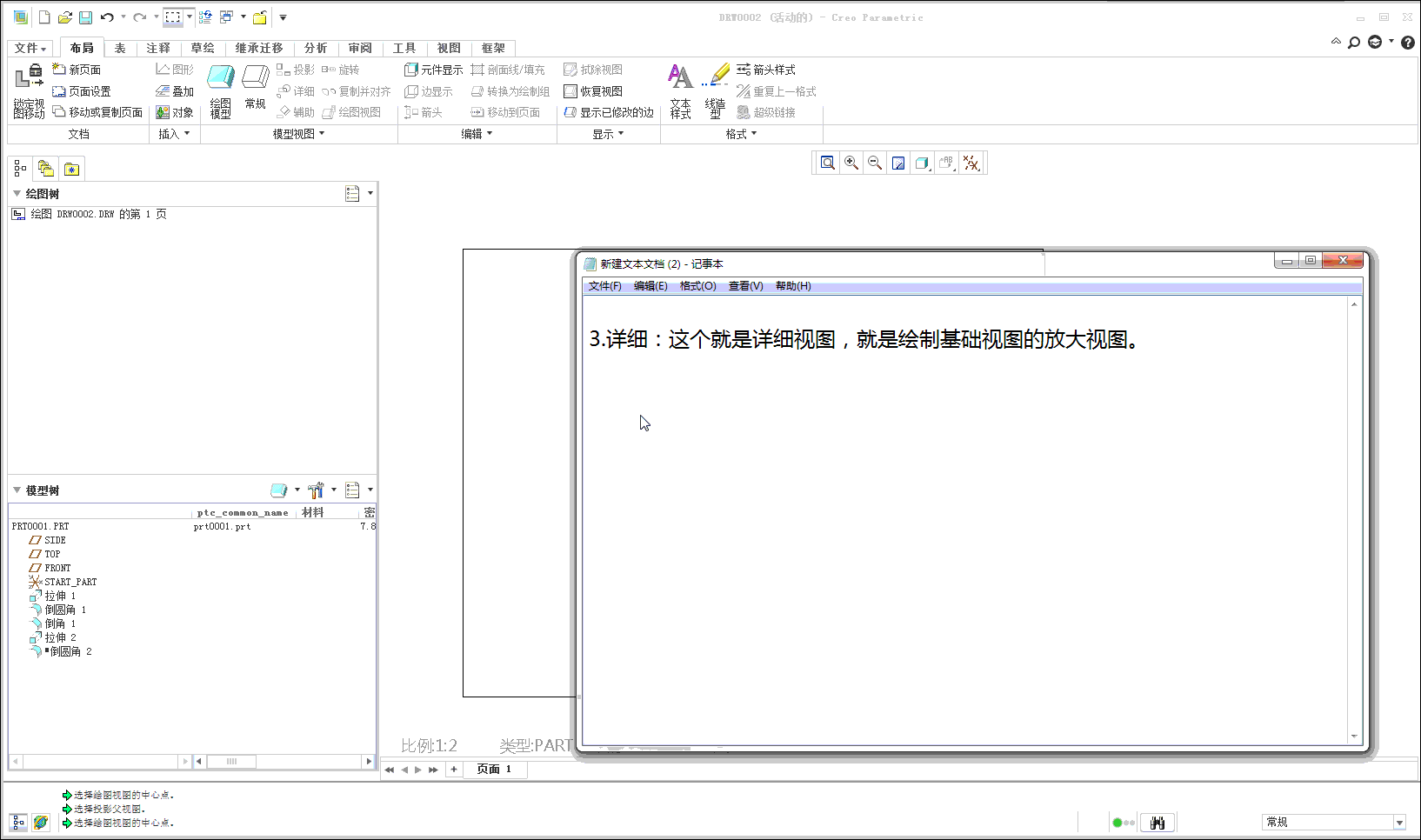Save the drawing with the floppy icon
The height and width of the screenshot is (840, 1421).
tap(85, 17)
